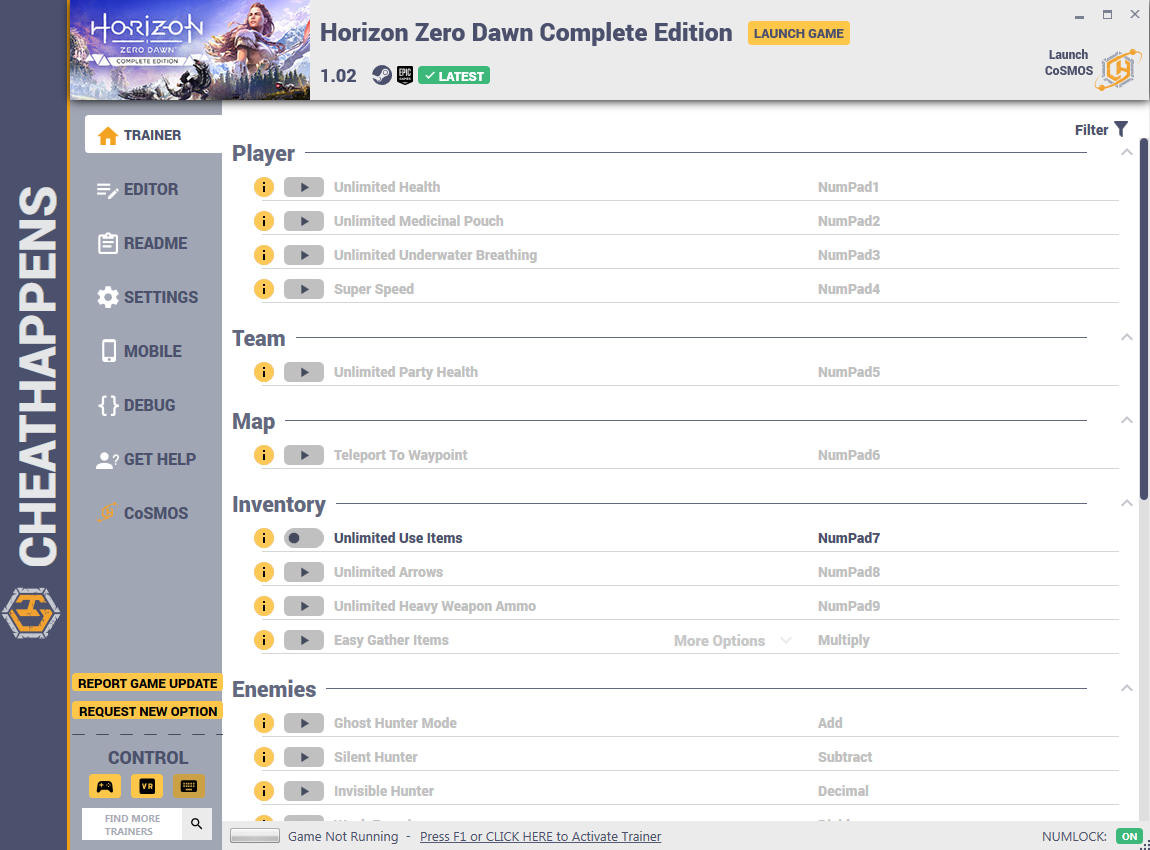Click link to Activate Trainer
Image resolution: width=1150 pixels, height=850 pixels.
click(541, 836)
